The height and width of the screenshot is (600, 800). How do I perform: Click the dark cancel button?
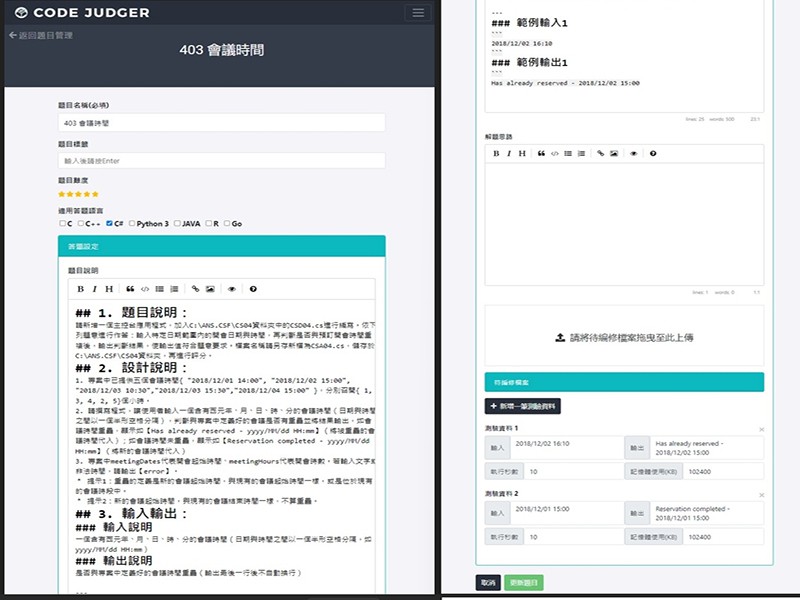coord(488,583)
